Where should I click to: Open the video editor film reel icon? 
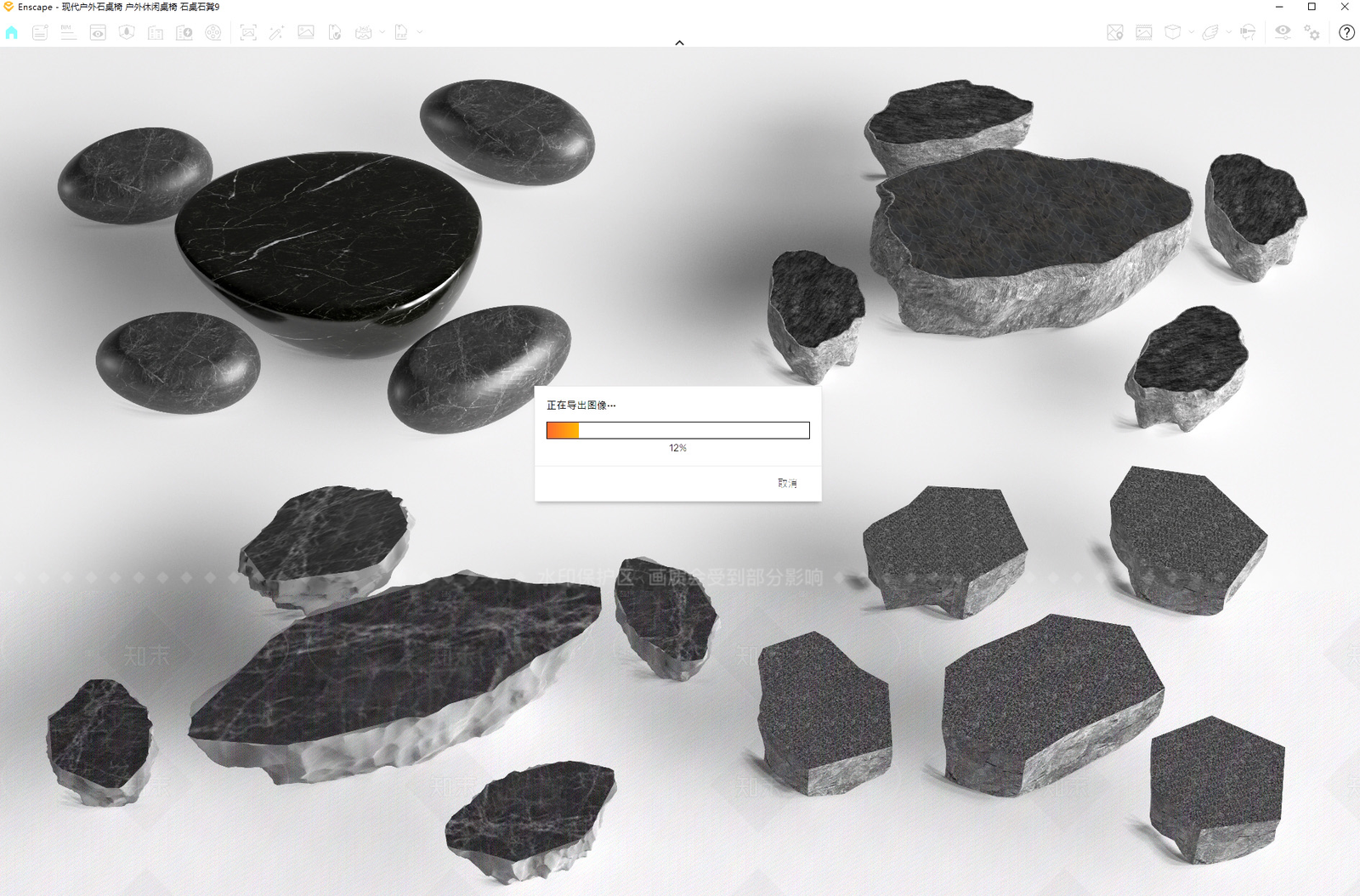tap(213, 32)
